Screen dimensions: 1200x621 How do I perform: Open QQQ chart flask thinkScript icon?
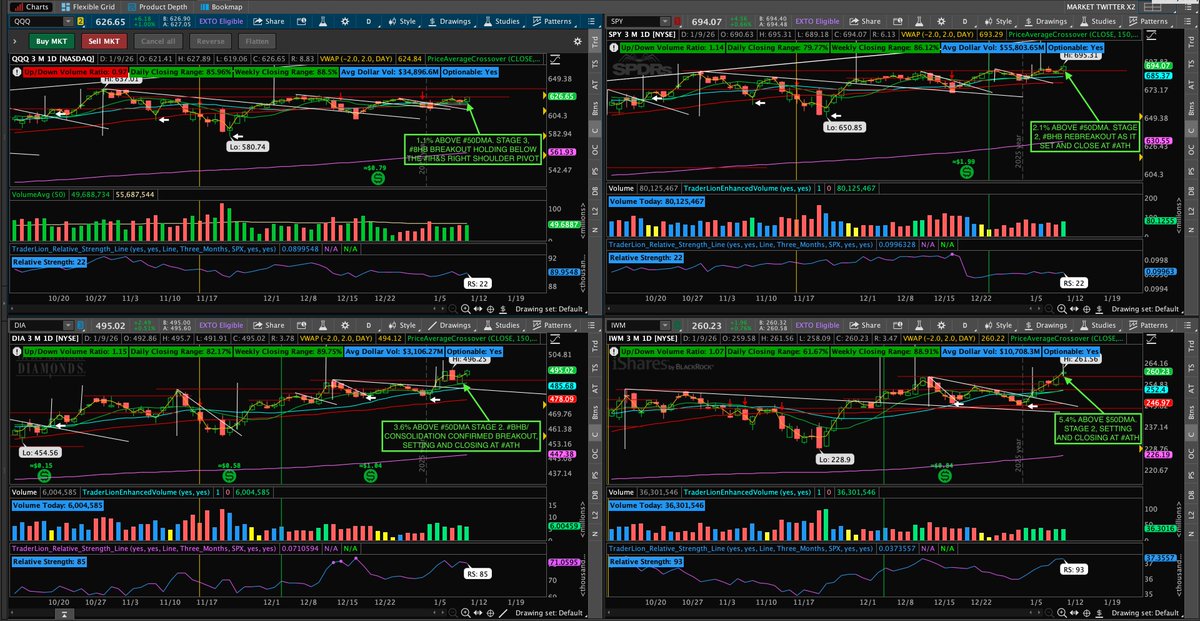coord(323,22)
